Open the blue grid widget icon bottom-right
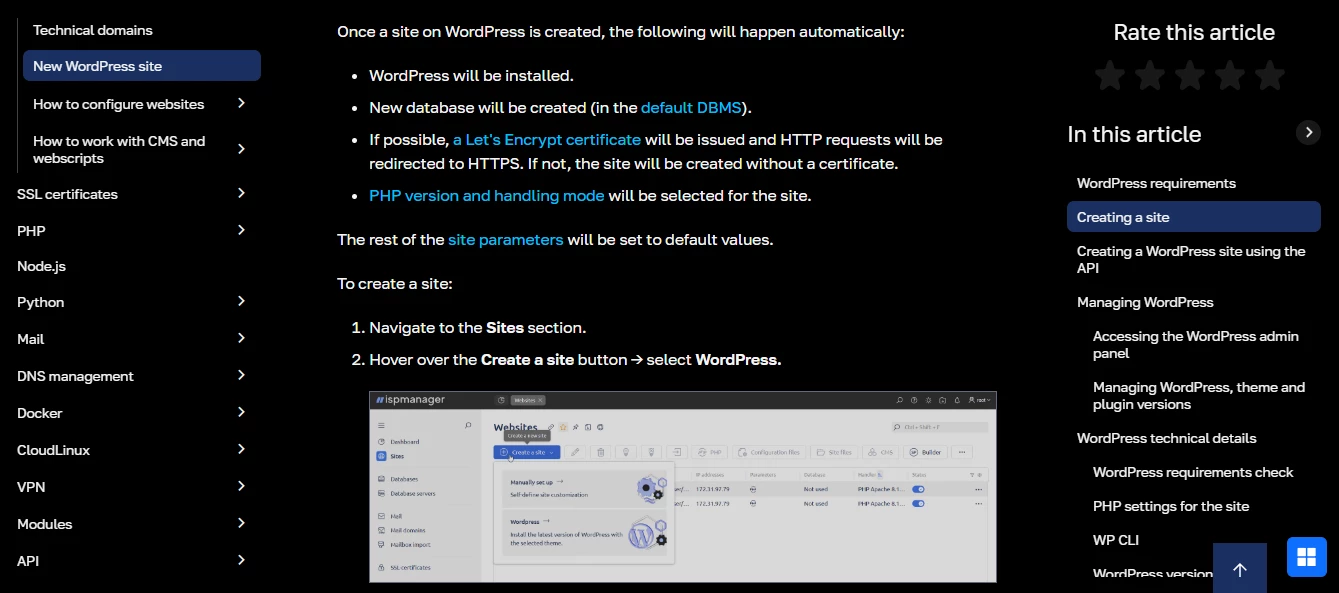This screenshot has width=1339, height=593. [1306, 557]
